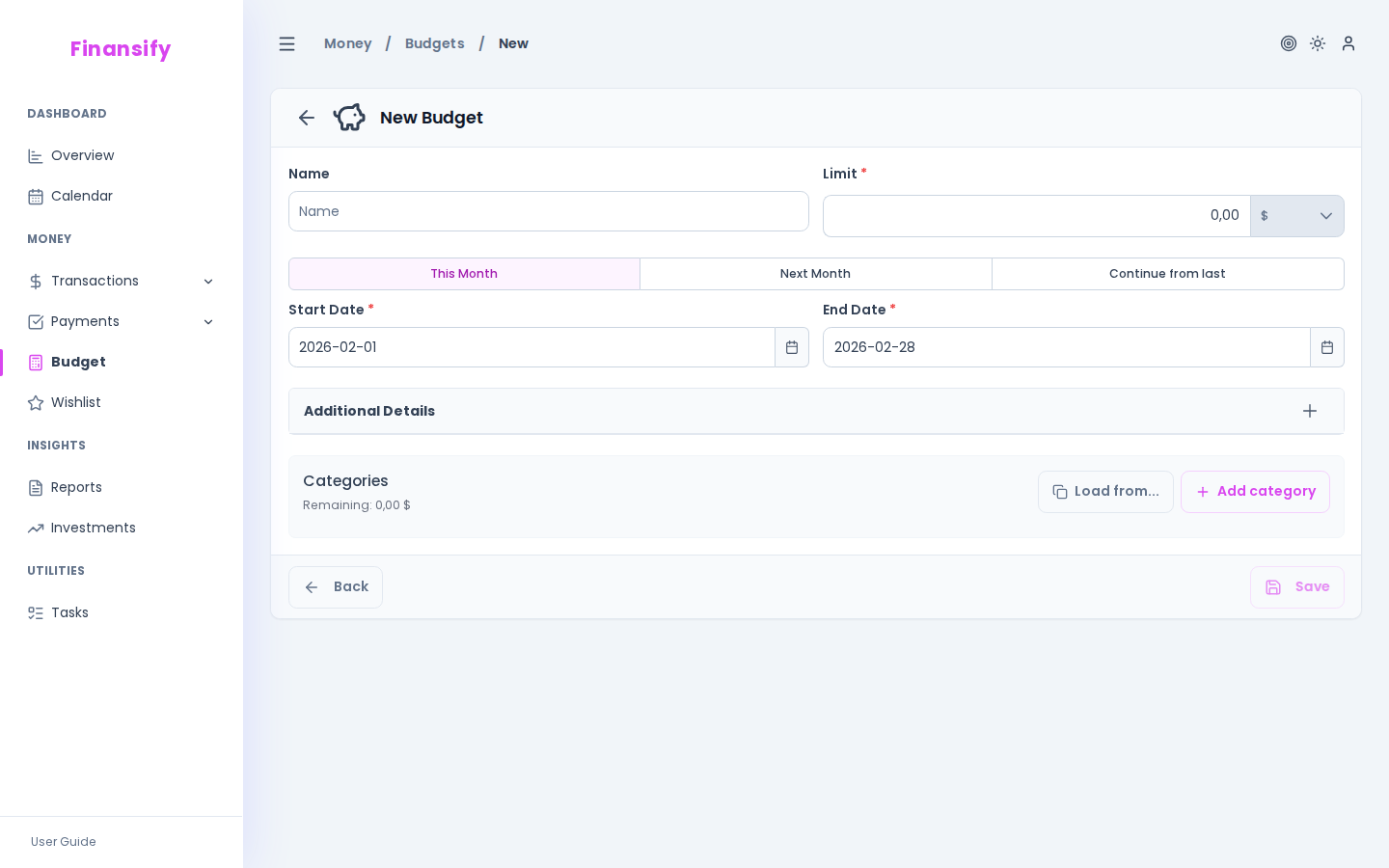Viewport: 1389px width, 868px height.
Task: Open the user profile icon
Action: (x=1348, y=43)
